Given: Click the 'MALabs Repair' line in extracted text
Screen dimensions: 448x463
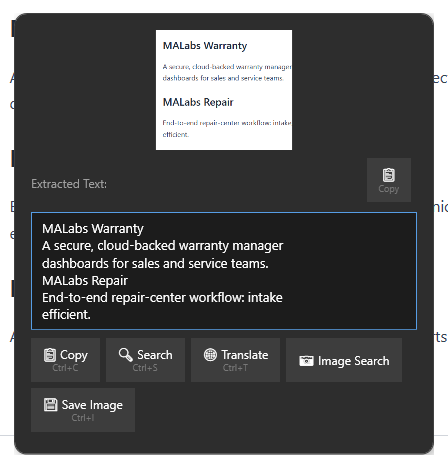Looking at the screenshot, I should coord(85,281).
